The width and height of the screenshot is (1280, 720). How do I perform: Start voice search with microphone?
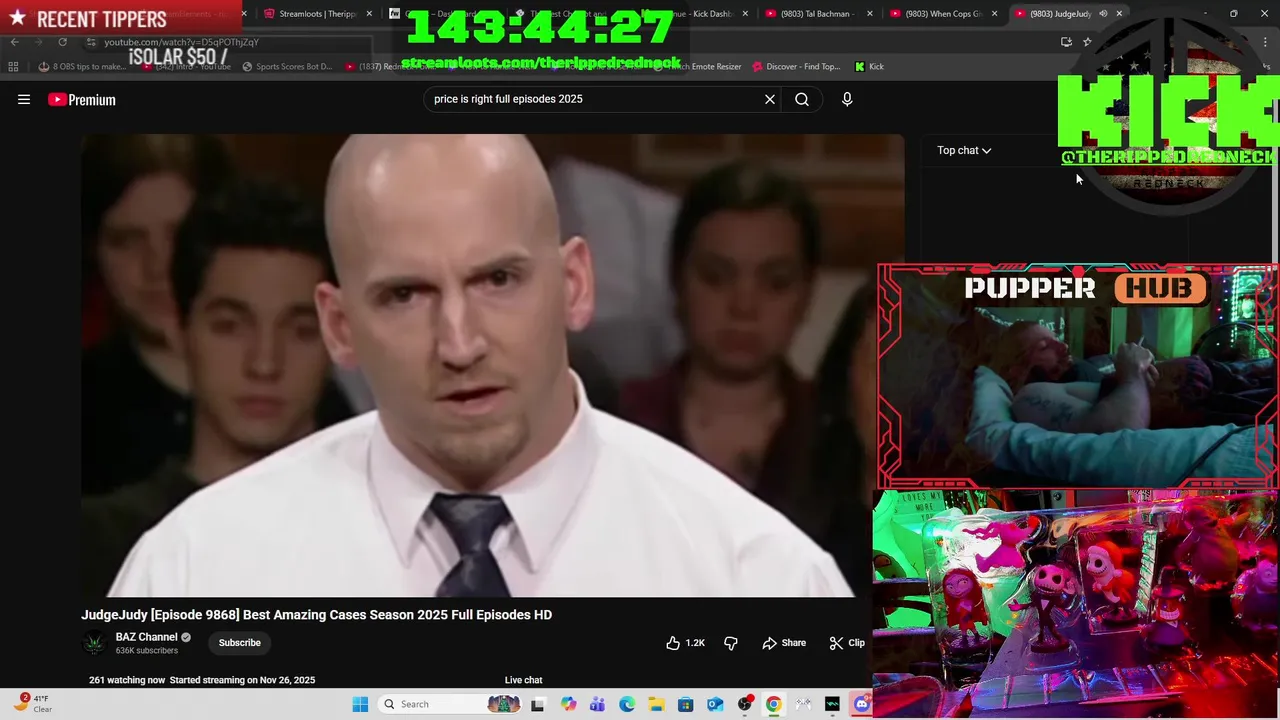pos(847,99)
